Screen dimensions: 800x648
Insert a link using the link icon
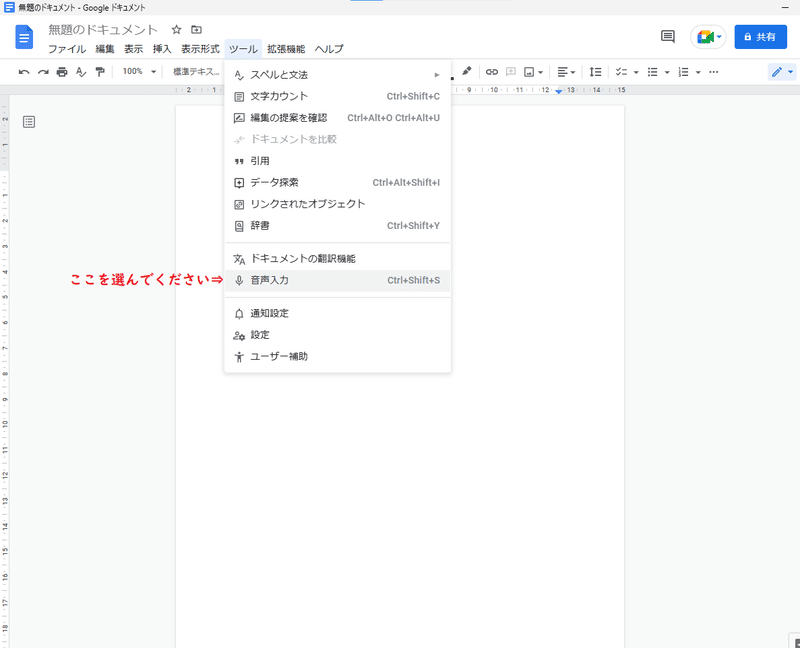click(x=491, y=71)
